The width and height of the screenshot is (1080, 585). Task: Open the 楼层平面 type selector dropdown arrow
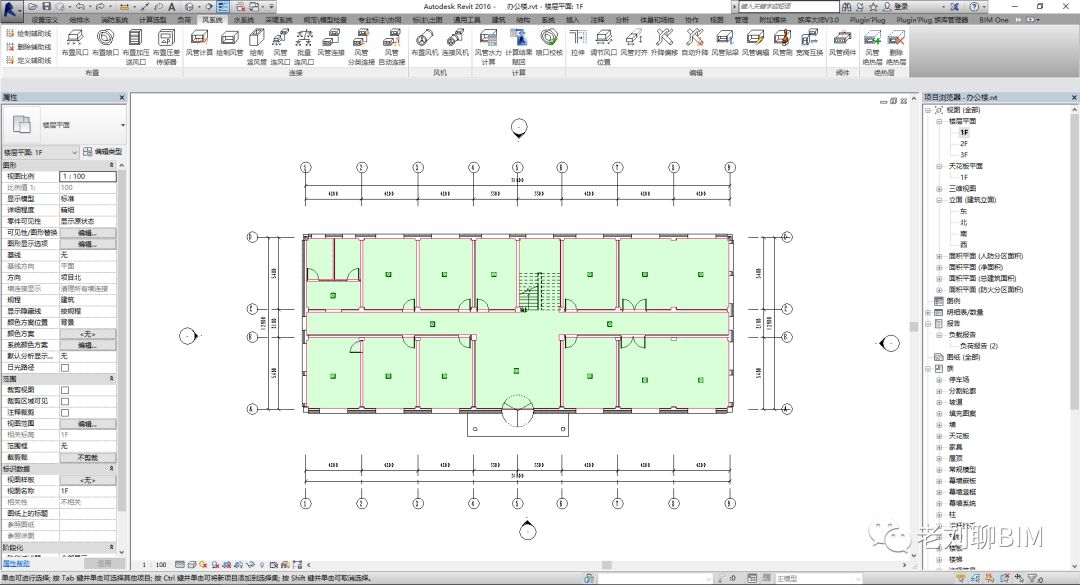click(x=123, y=125)
